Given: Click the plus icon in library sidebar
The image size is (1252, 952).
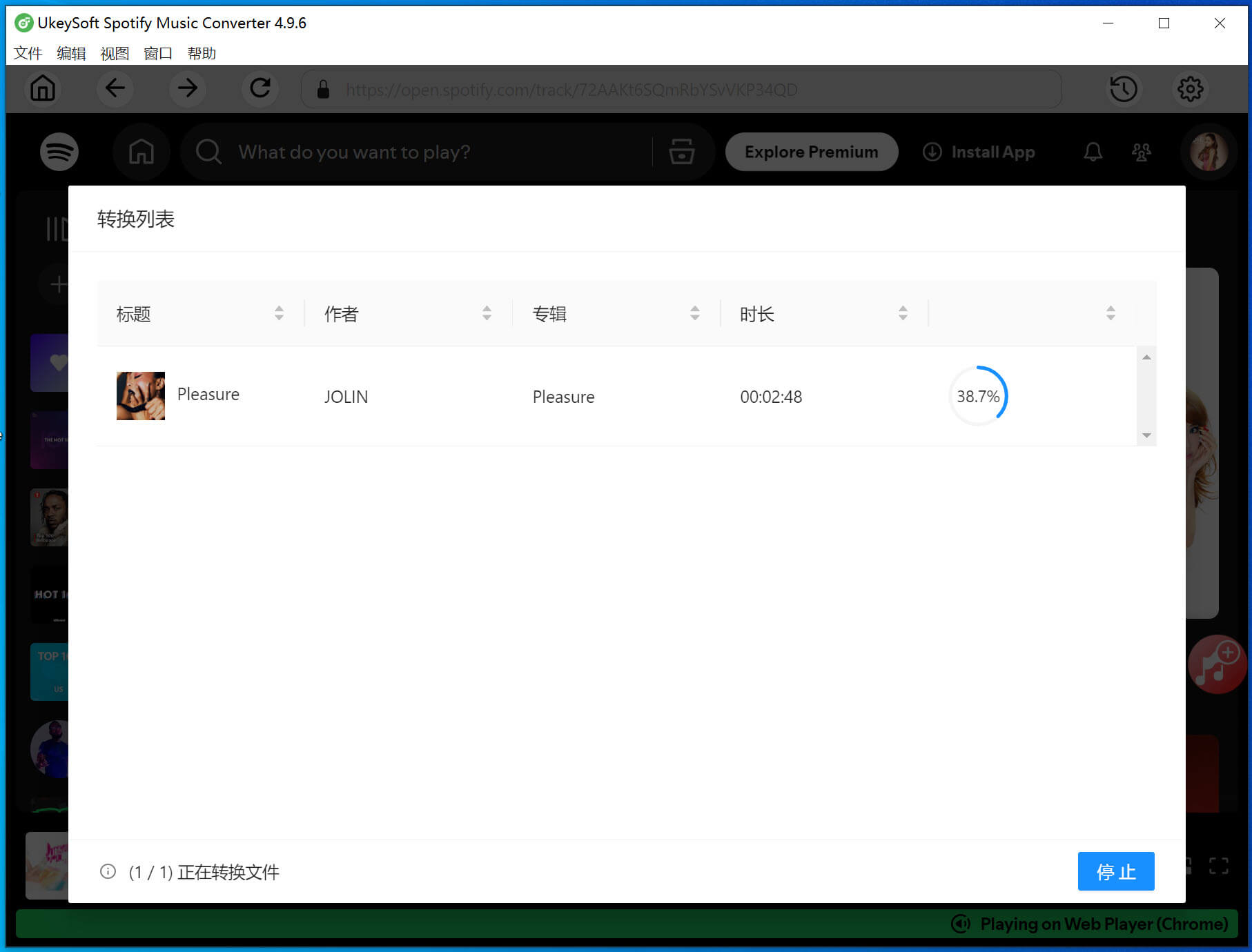Looking at the screenshot, I should [58, 284].
